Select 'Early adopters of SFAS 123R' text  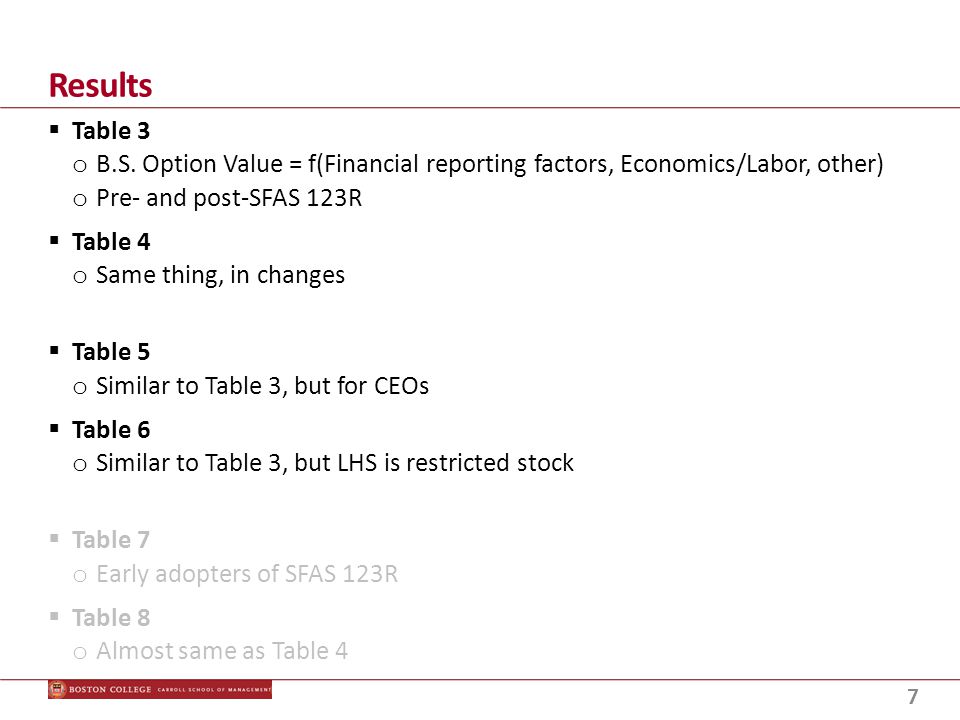tap(247, 574)
